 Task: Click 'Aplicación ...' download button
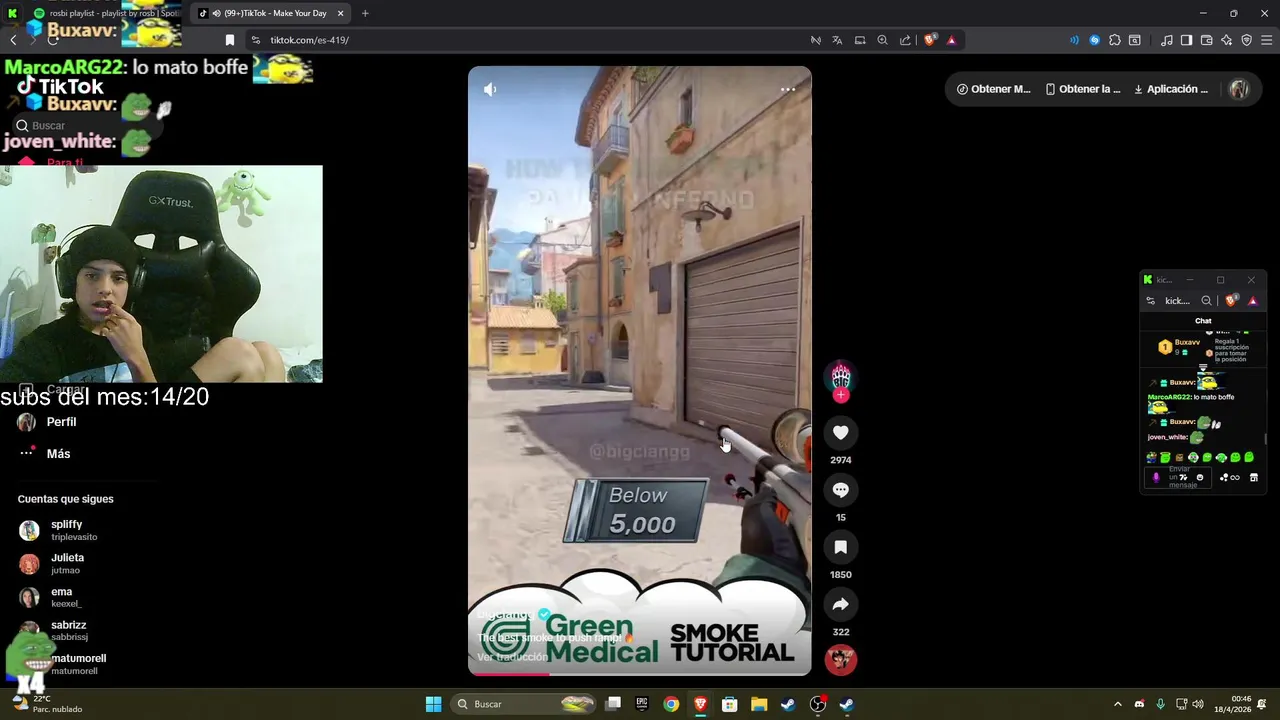click(x=1171, y=89)
